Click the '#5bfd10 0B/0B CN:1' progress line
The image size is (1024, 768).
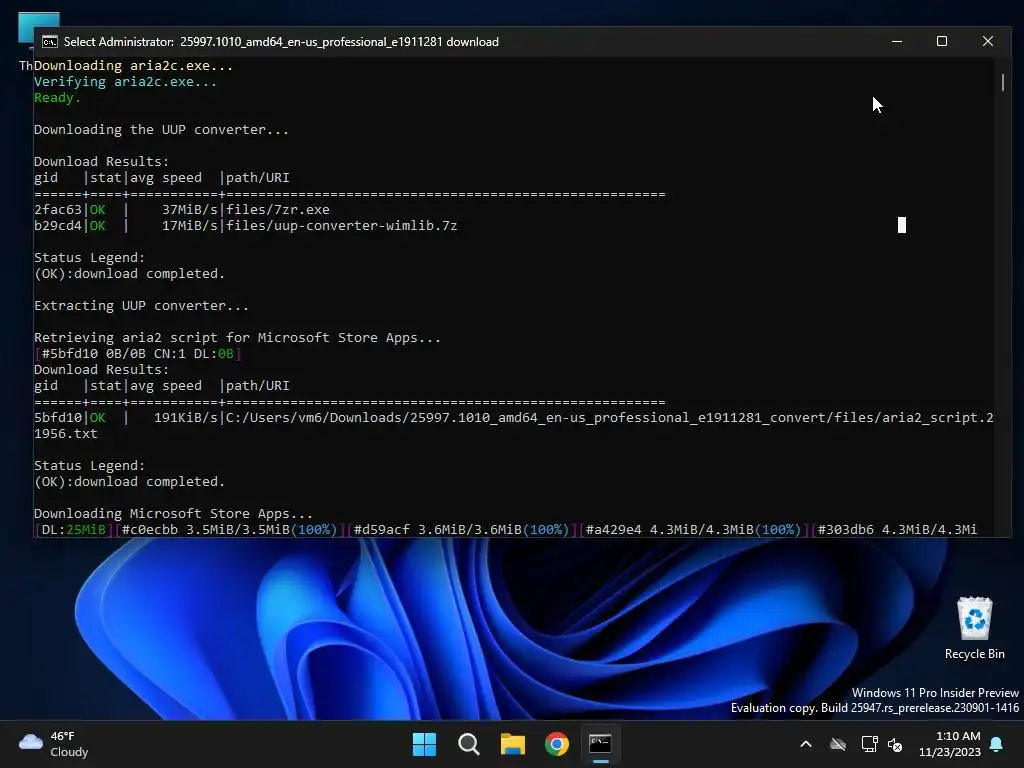tap(138, 354)
